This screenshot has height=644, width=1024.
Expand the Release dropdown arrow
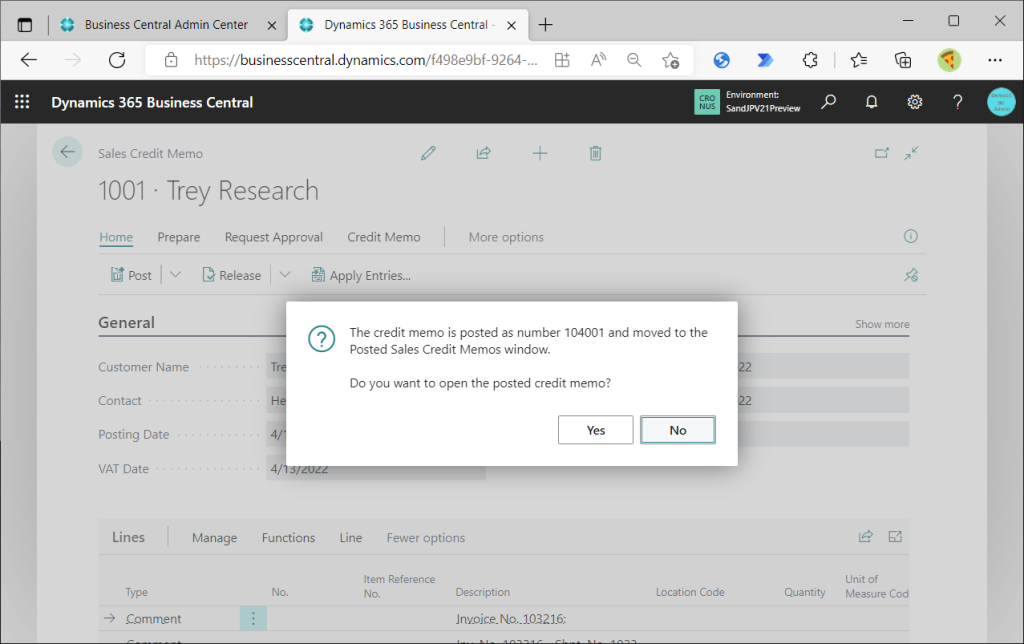tap(285, 275)
